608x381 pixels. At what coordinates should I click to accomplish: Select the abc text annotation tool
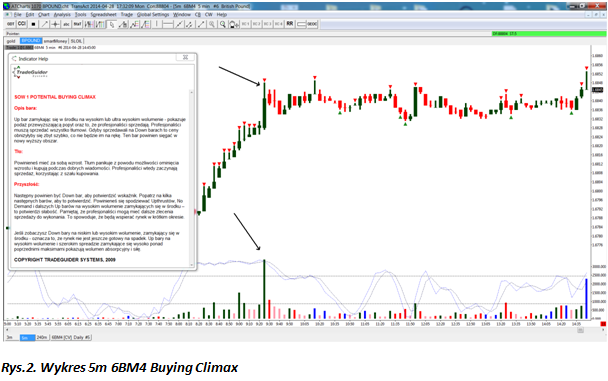coord(66,24)
